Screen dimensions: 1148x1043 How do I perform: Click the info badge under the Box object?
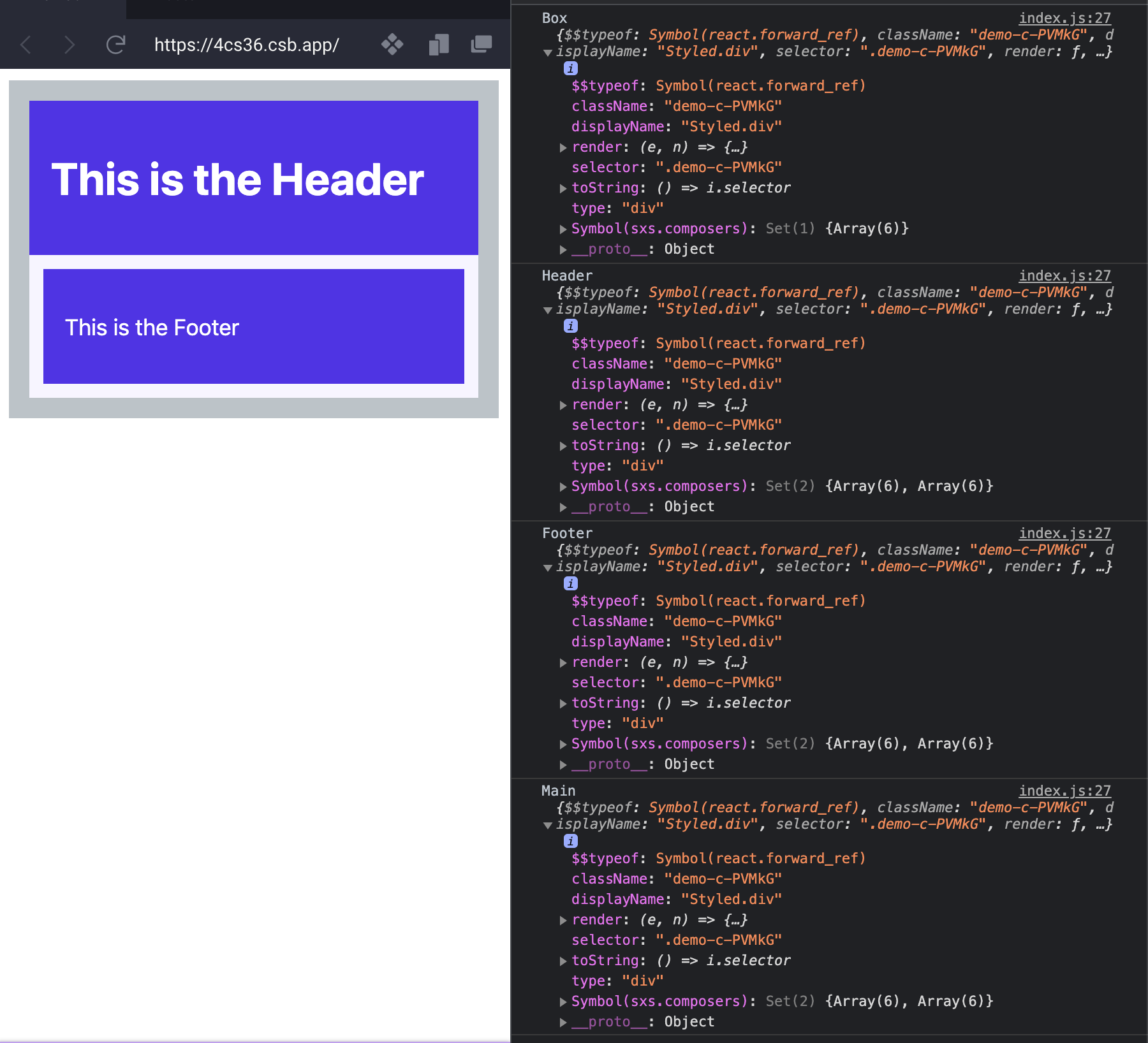click(x=570, y=68)
